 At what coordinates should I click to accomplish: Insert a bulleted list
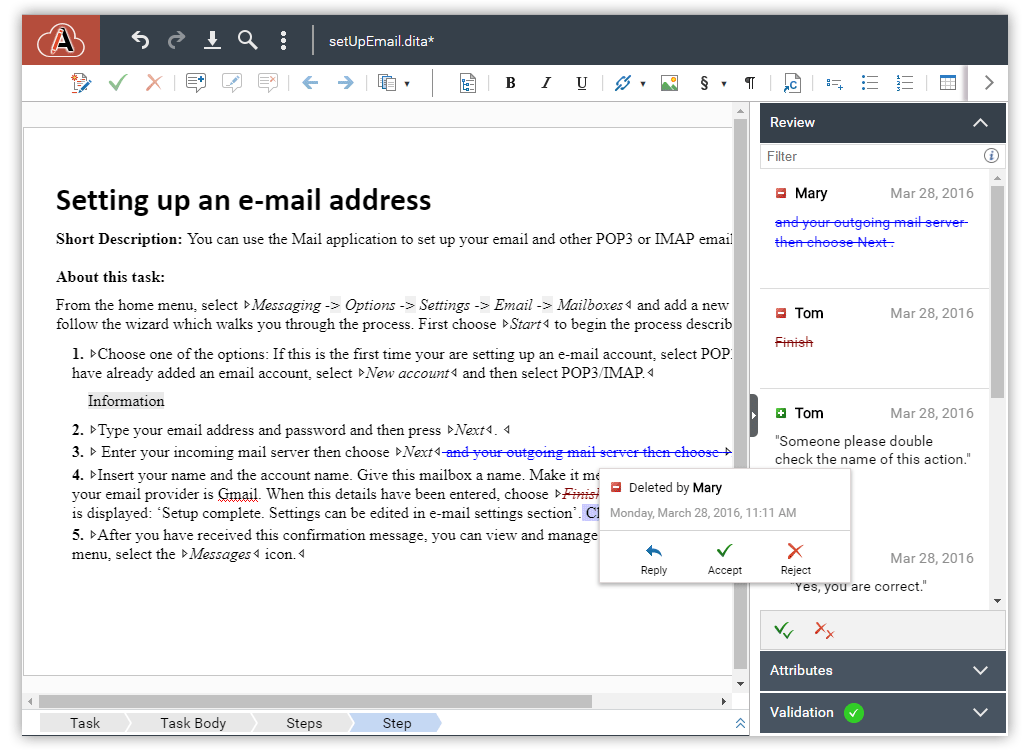(x=870, y=83)
